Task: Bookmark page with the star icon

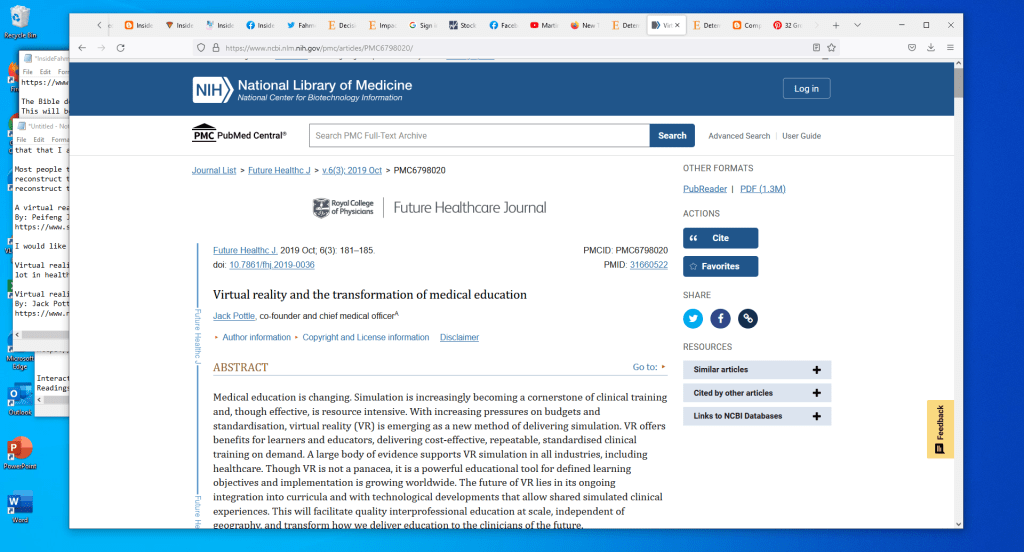Action: 831,47
